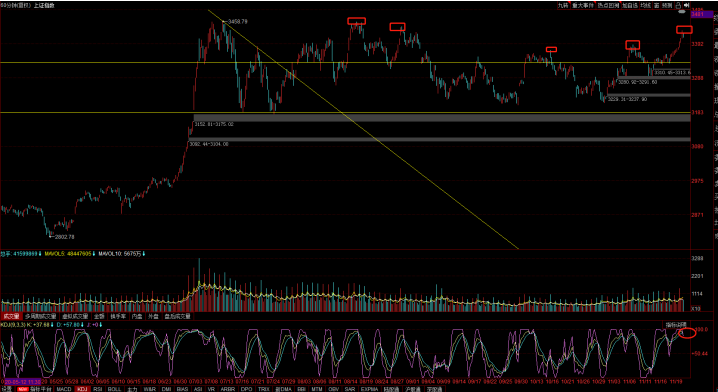Click the purple current price tag 3401
The width and height of the screenshot is (718, 392).
(x=703, y=15)
